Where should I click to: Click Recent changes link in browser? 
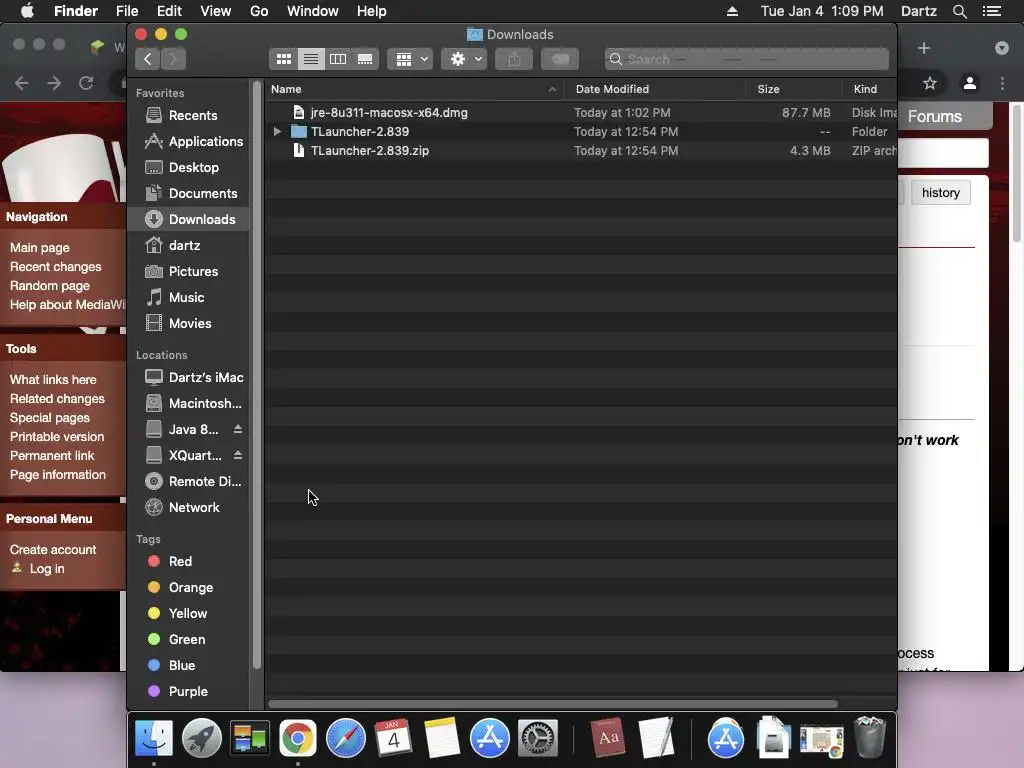point(56,267)
